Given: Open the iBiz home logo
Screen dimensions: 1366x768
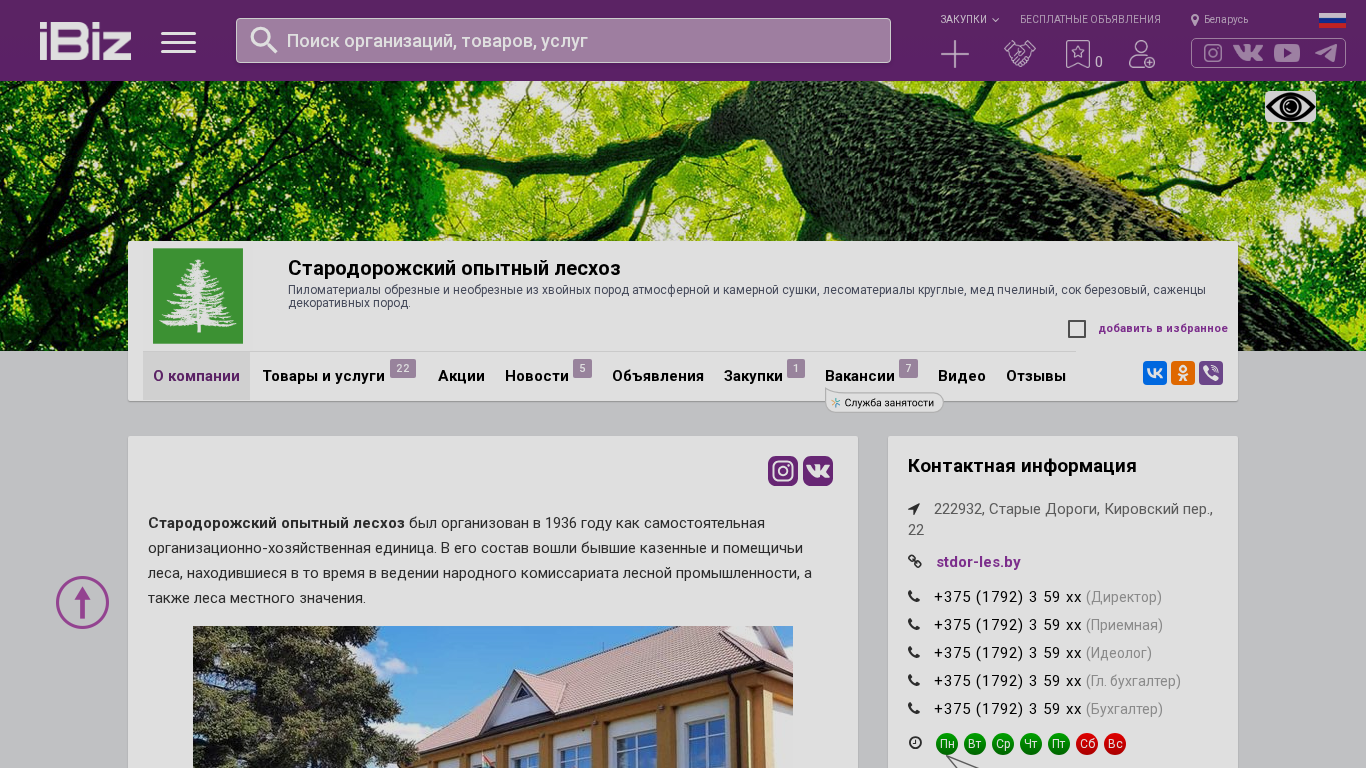Looking at the screenshot, I should [x=85, y=41].
